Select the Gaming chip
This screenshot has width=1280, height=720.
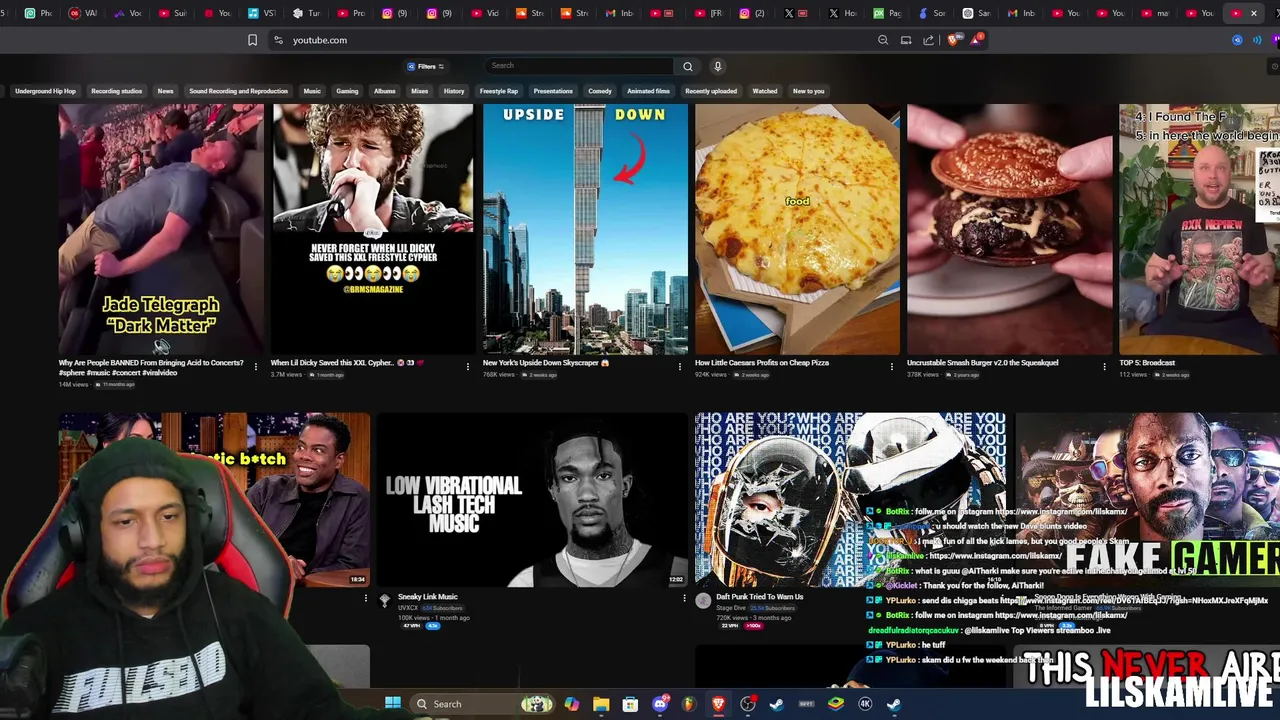(x=347, y=91)
